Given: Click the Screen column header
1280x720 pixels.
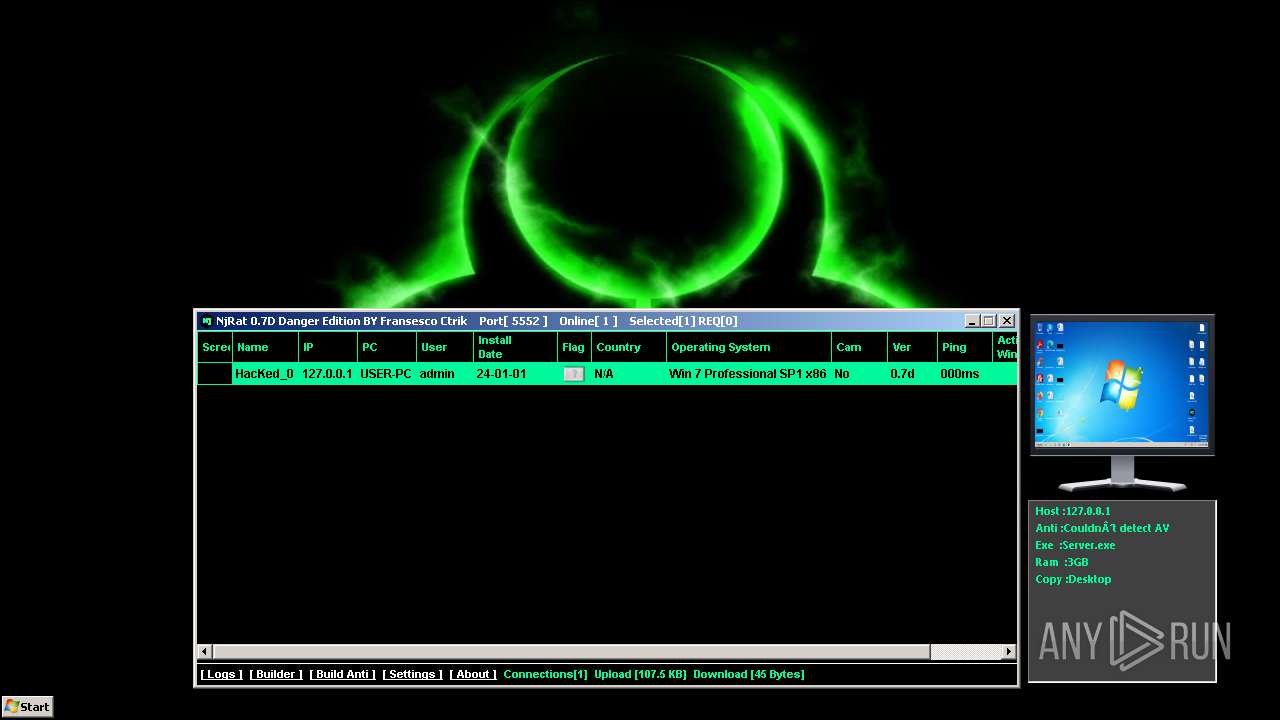Looking at the screenshot, I should pyautogui.click(x=215, y=347).
